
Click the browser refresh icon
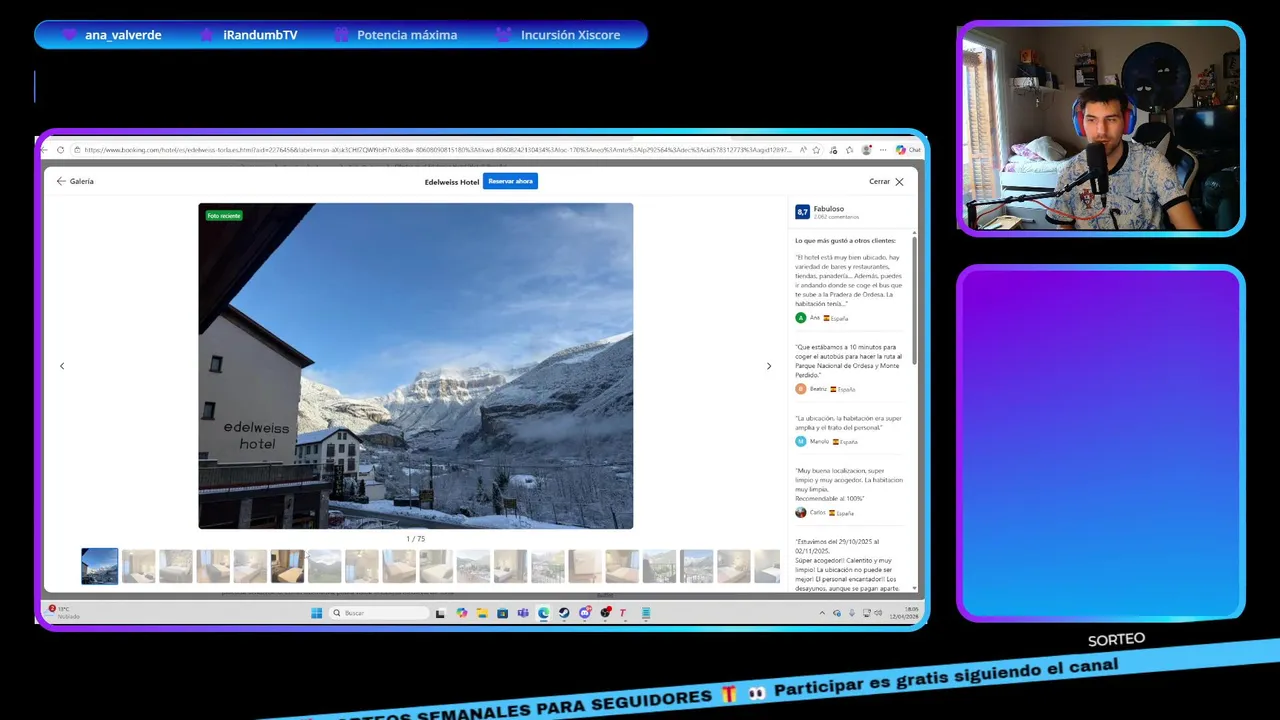[60, 150]
